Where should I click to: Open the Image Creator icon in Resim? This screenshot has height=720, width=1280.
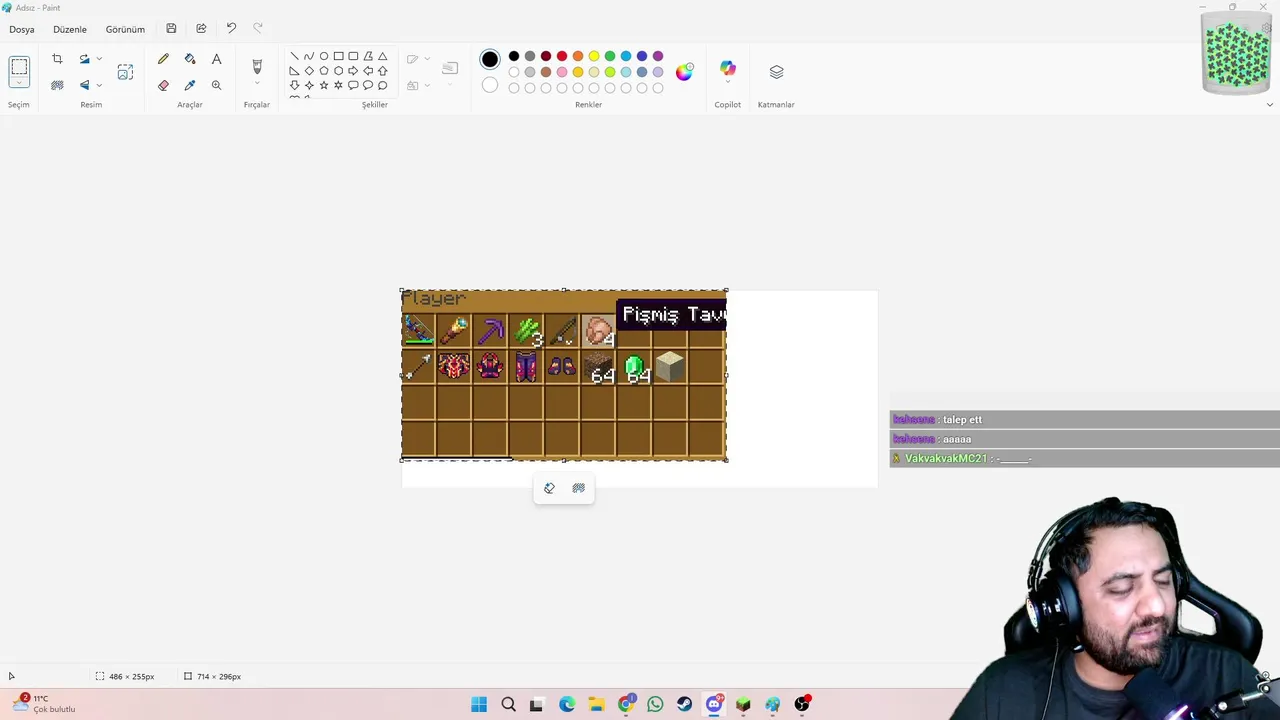pos(125,72)
